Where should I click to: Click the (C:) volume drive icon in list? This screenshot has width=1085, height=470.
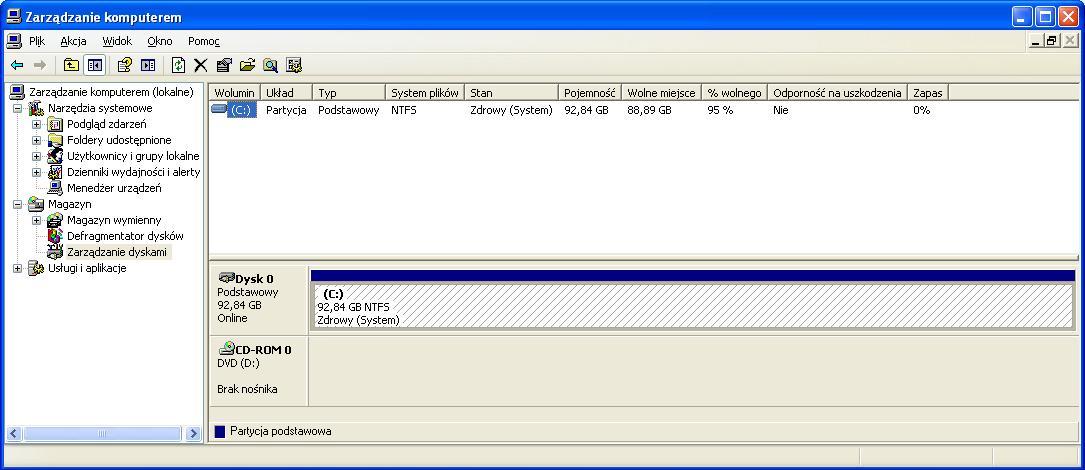click(x=219, y=109)
